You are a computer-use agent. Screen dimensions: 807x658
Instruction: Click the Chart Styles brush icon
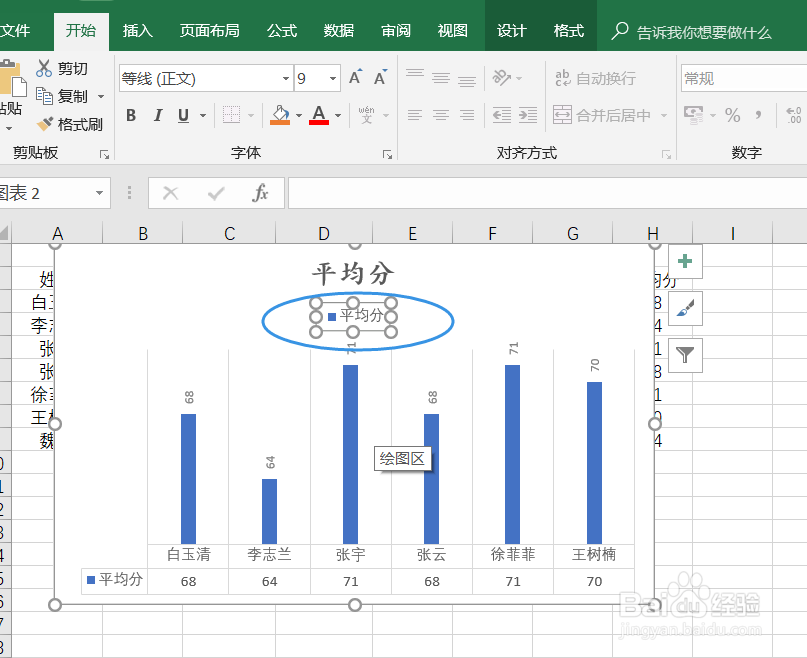684,309
